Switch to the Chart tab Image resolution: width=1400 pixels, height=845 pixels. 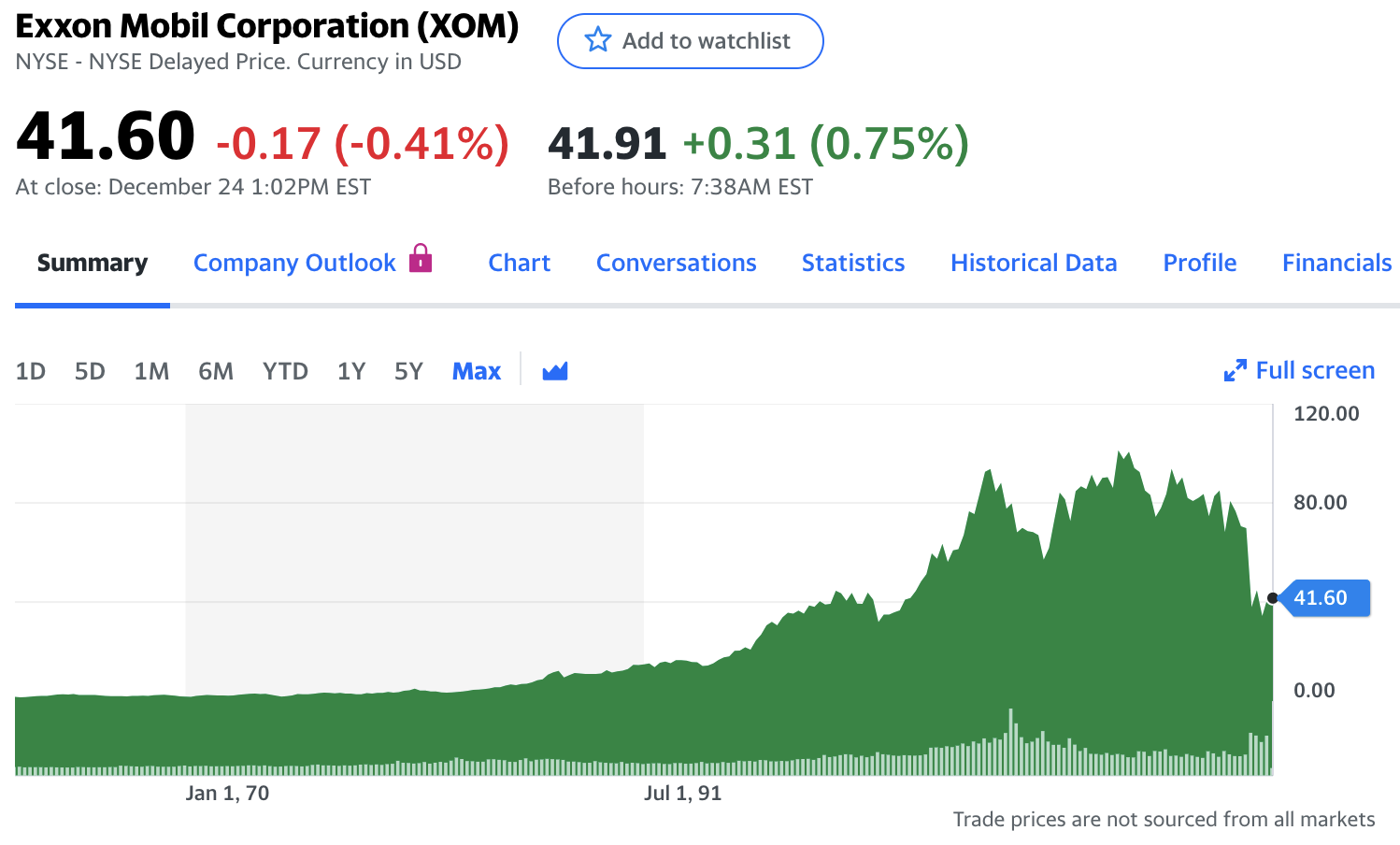[519, 264]
